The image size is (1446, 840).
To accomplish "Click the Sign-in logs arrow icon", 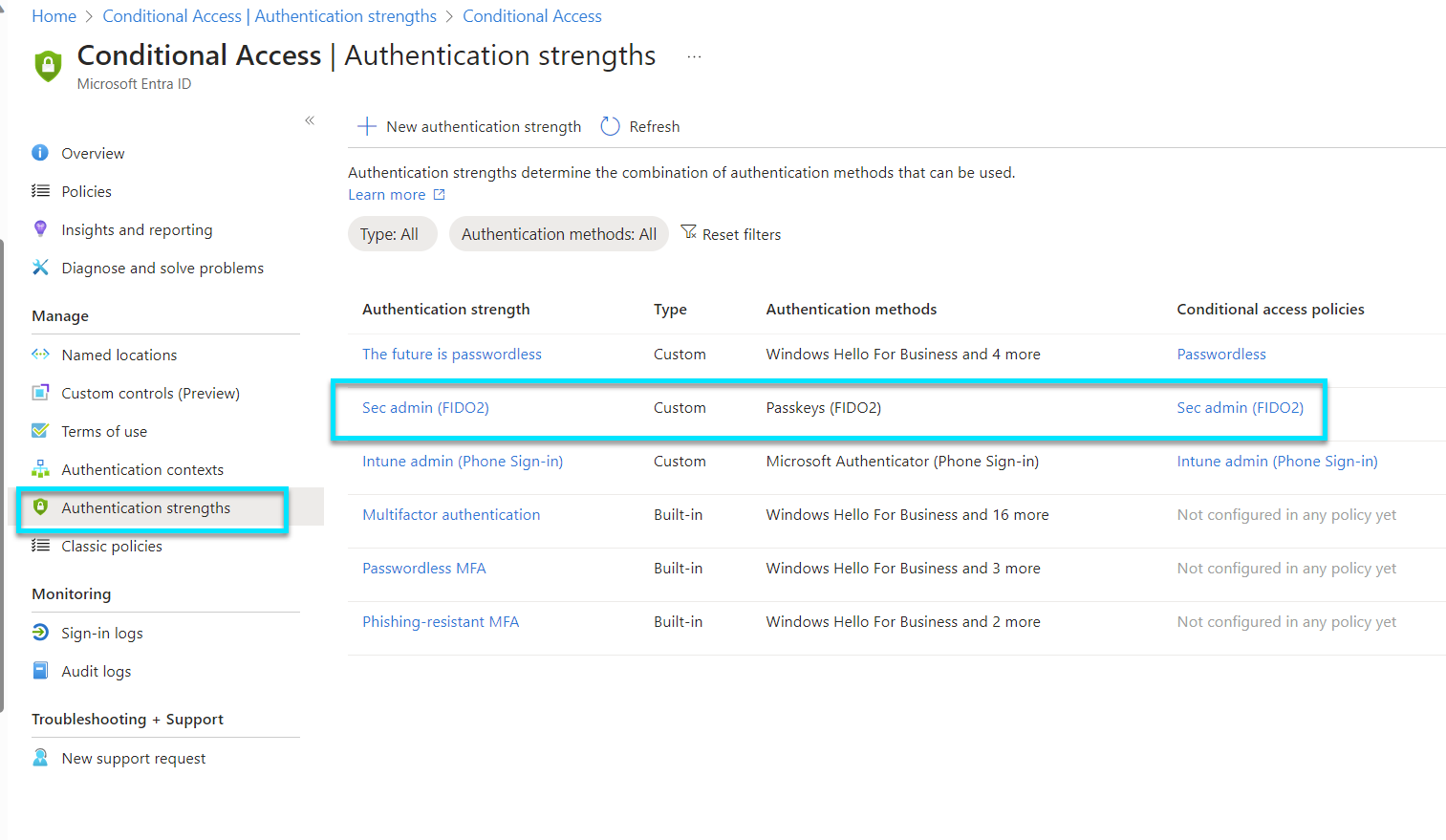I will click(40, 633).
